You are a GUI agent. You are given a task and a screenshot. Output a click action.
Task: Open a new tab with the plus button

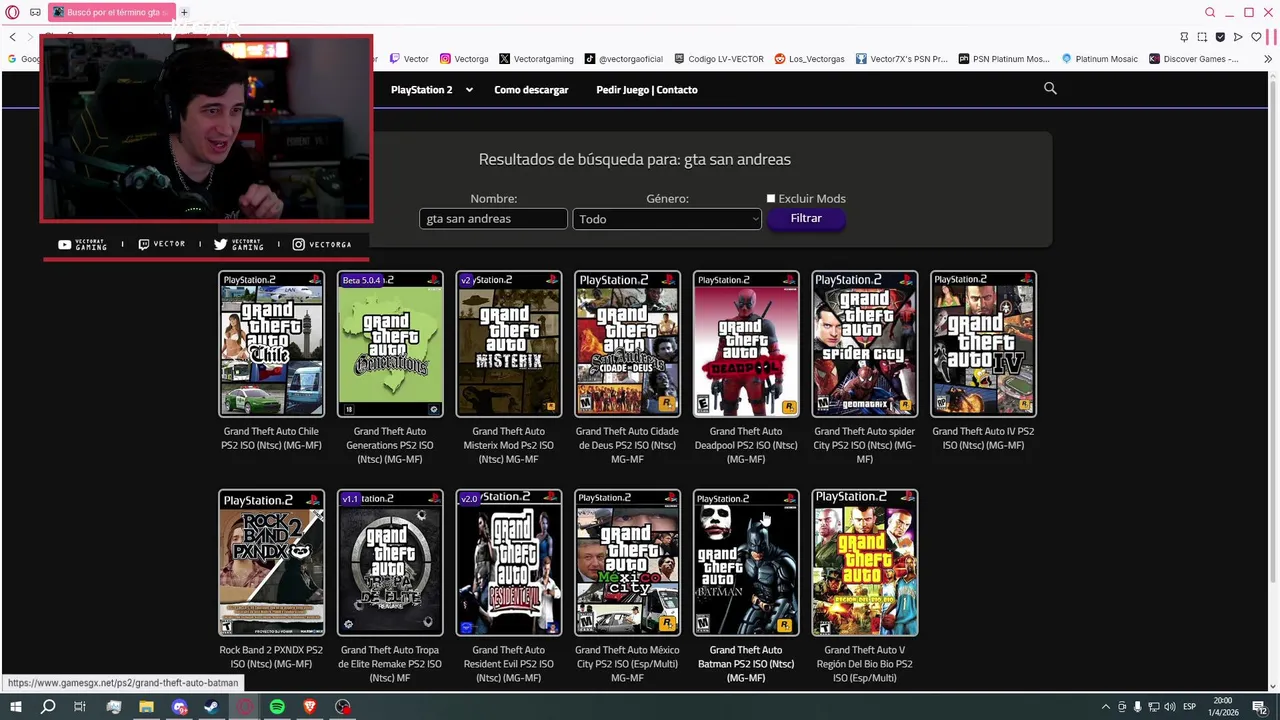point(184,12)
